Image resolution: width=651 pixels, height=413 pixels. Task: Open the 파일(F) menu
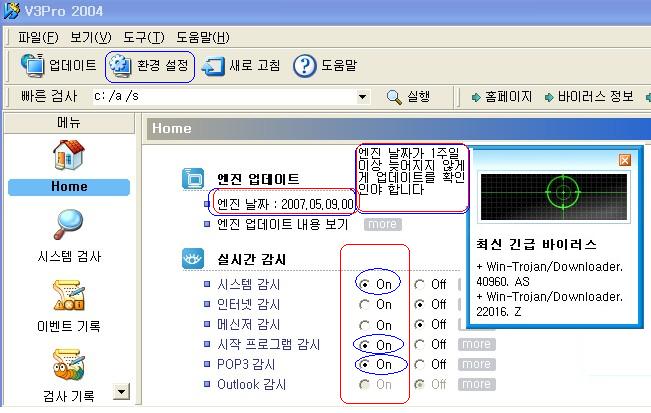coord(38,38)
